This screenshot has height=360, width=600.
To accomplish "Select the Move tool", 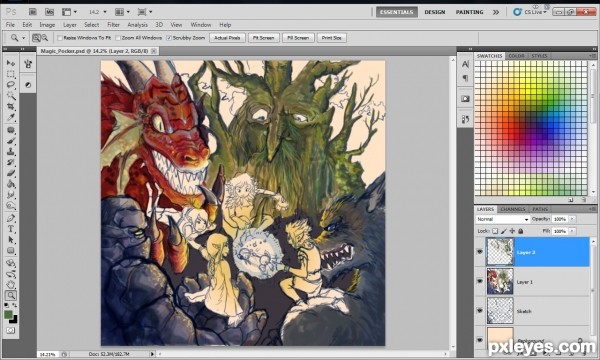I will [x=11, y=63].
